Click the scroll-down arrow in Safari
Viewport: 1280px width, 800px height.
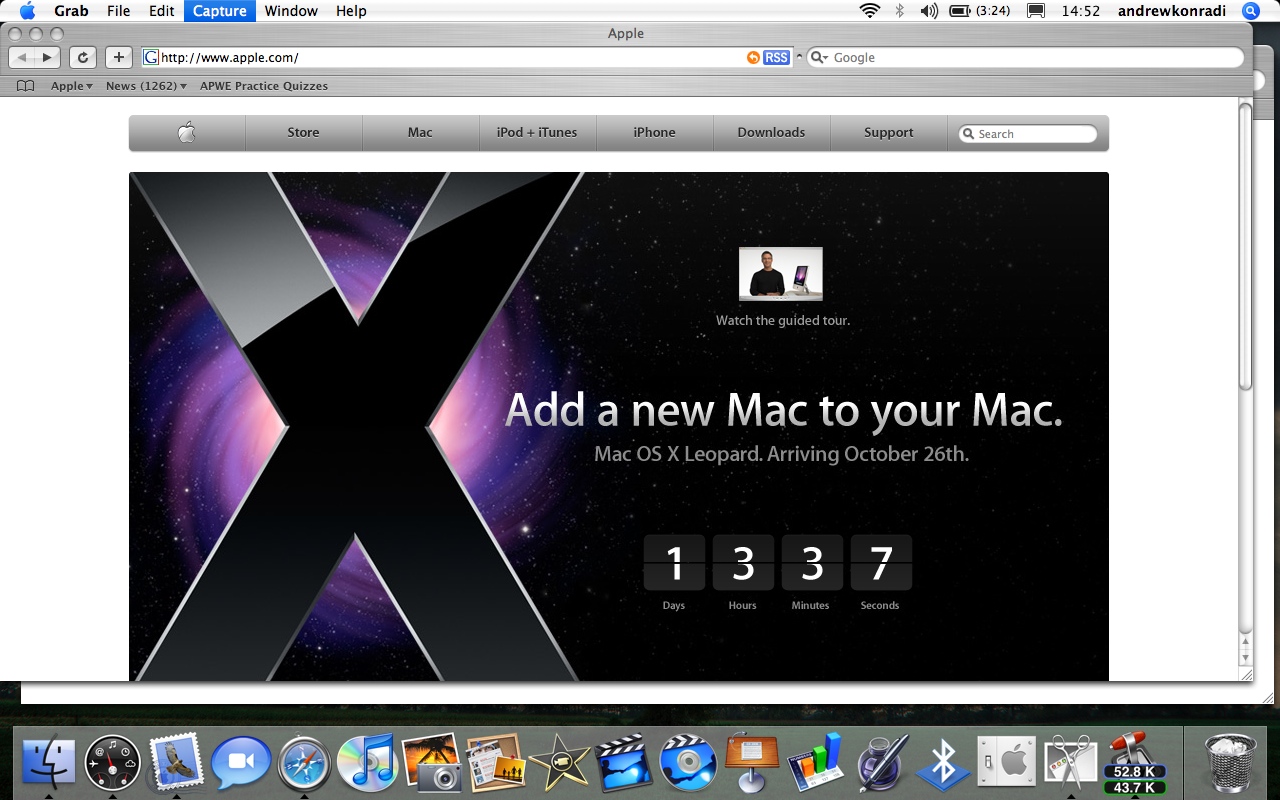point(1245,657)
